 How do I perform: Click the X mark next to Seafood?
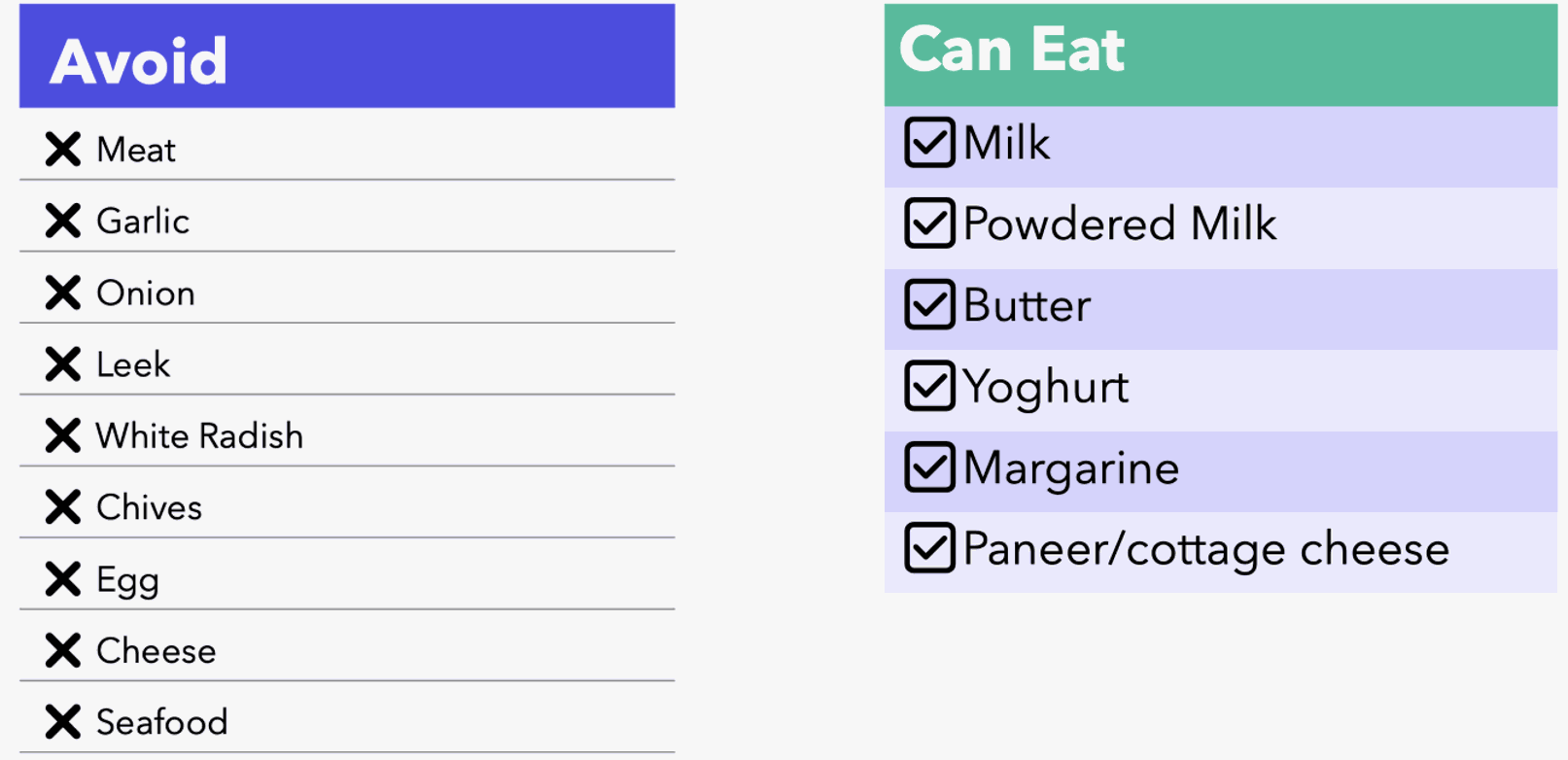tap(63, 722)
